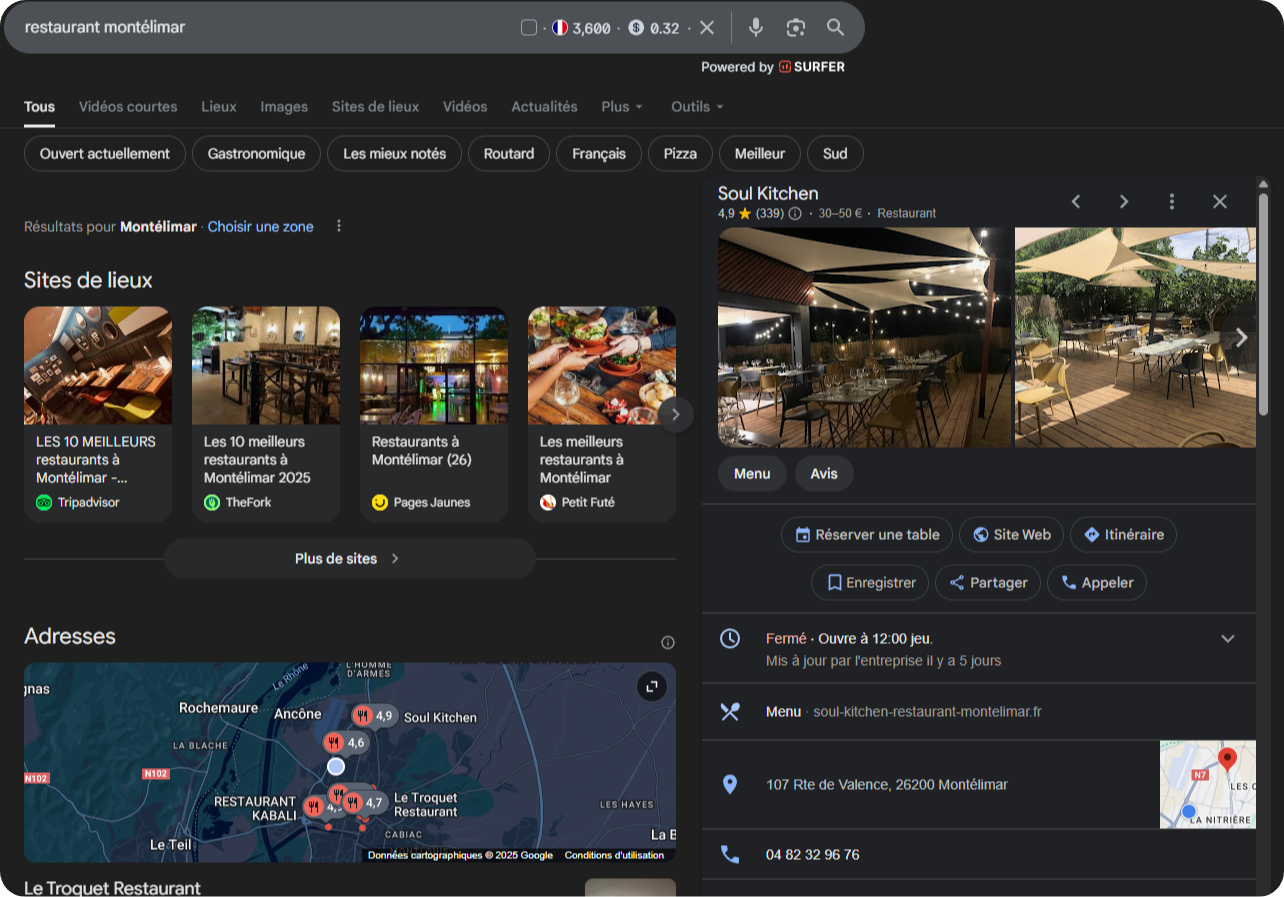Apply the Ouvert actuellement filter chip
Viewport: 1284px width, 897px height.
click(105, 154)
